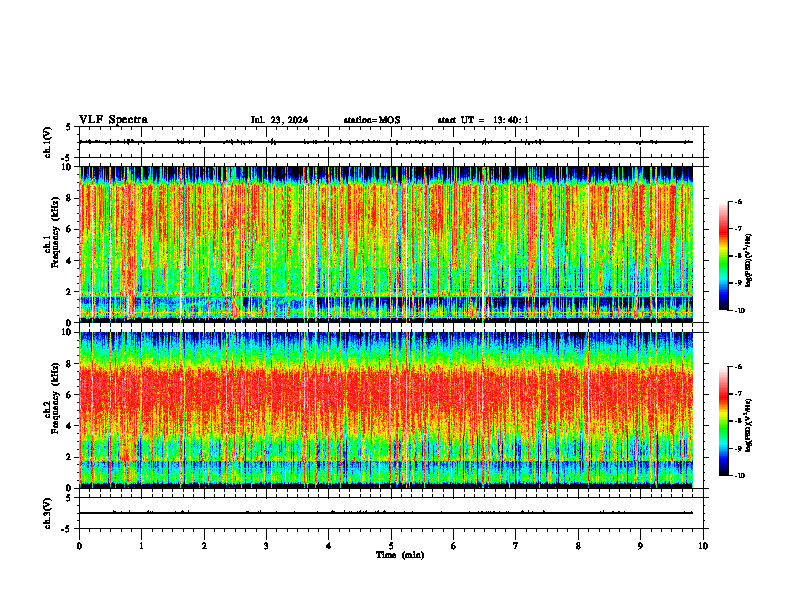The height and width of the screenshot is (612, 792).
Task: Click the "station=MOS" header label
Action: point(372,120)
